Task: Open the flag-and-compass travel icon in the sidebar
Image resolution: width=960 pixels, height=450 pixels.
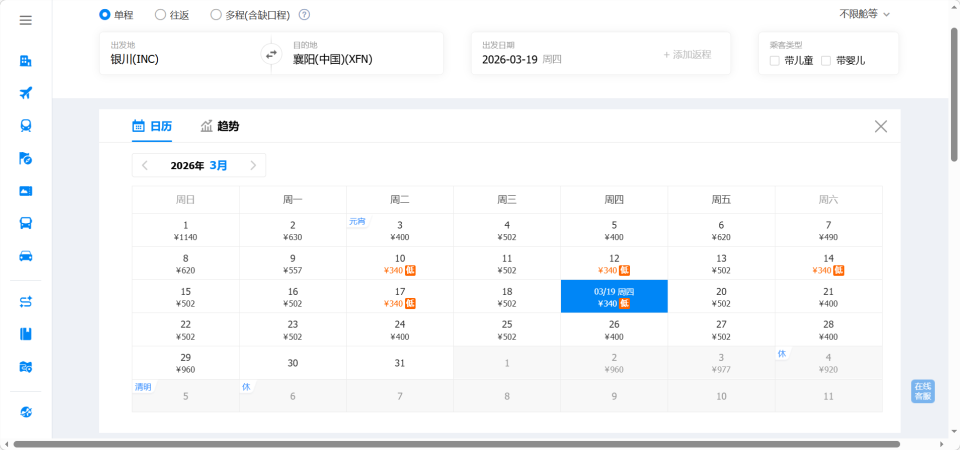Action: point(26,159)
